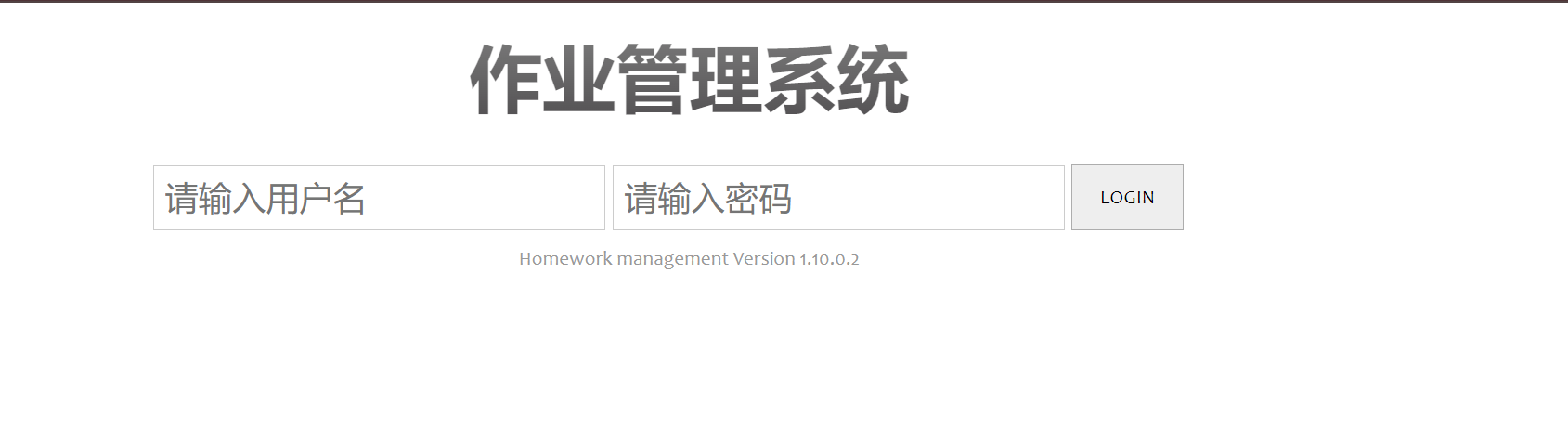1568x442 pixels.
Task: Click the word Version in the footer
Action: click(764, 259)
